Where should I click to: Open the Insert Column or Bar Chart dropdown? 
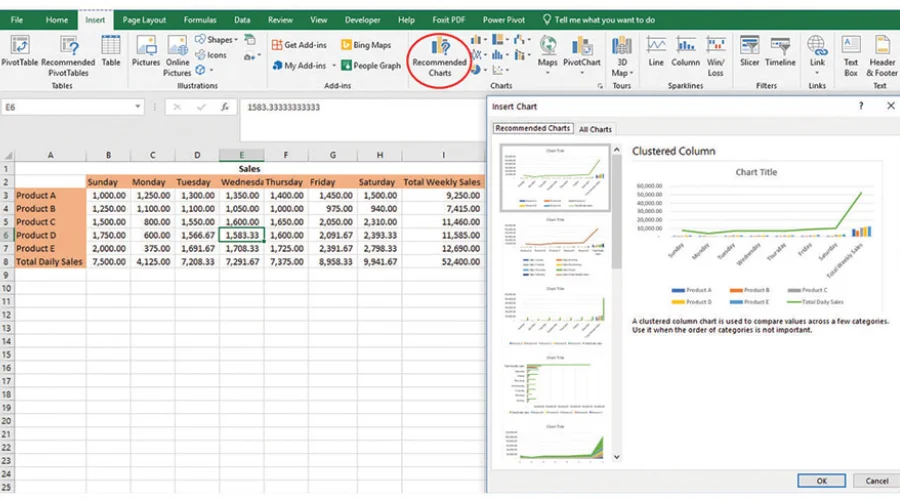pos(479,40)
